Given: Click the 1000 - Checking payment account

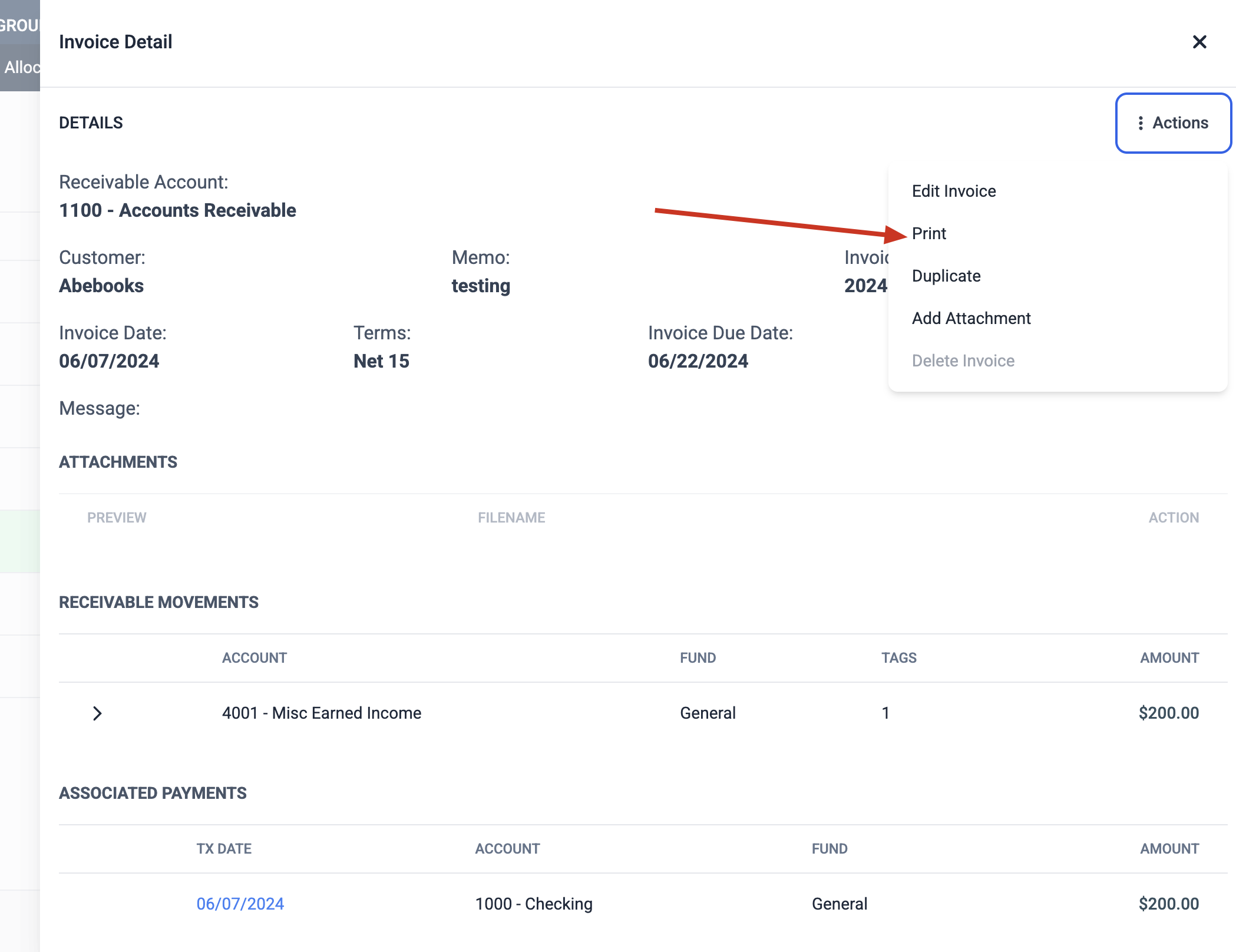Looking at the screenshot, I should pyautogui.click(x=533, y=904).
